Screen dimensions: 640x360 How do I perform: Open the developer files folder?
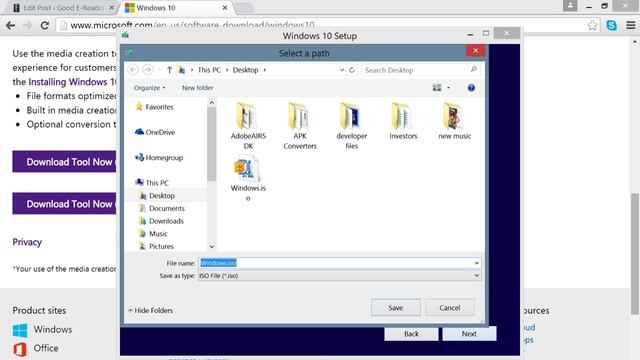click(351, 126)
